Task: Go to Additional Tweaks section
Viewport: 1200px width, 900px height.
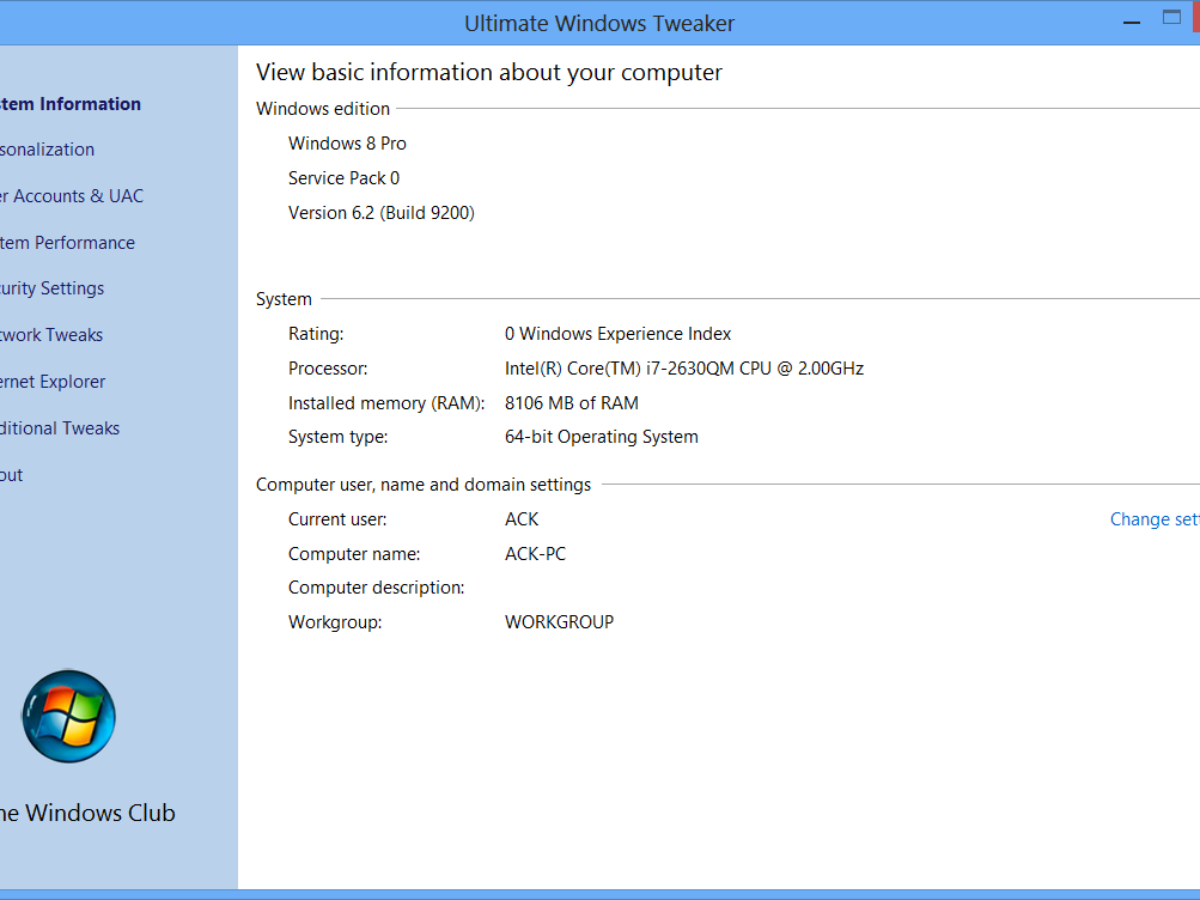Action: 60,428
